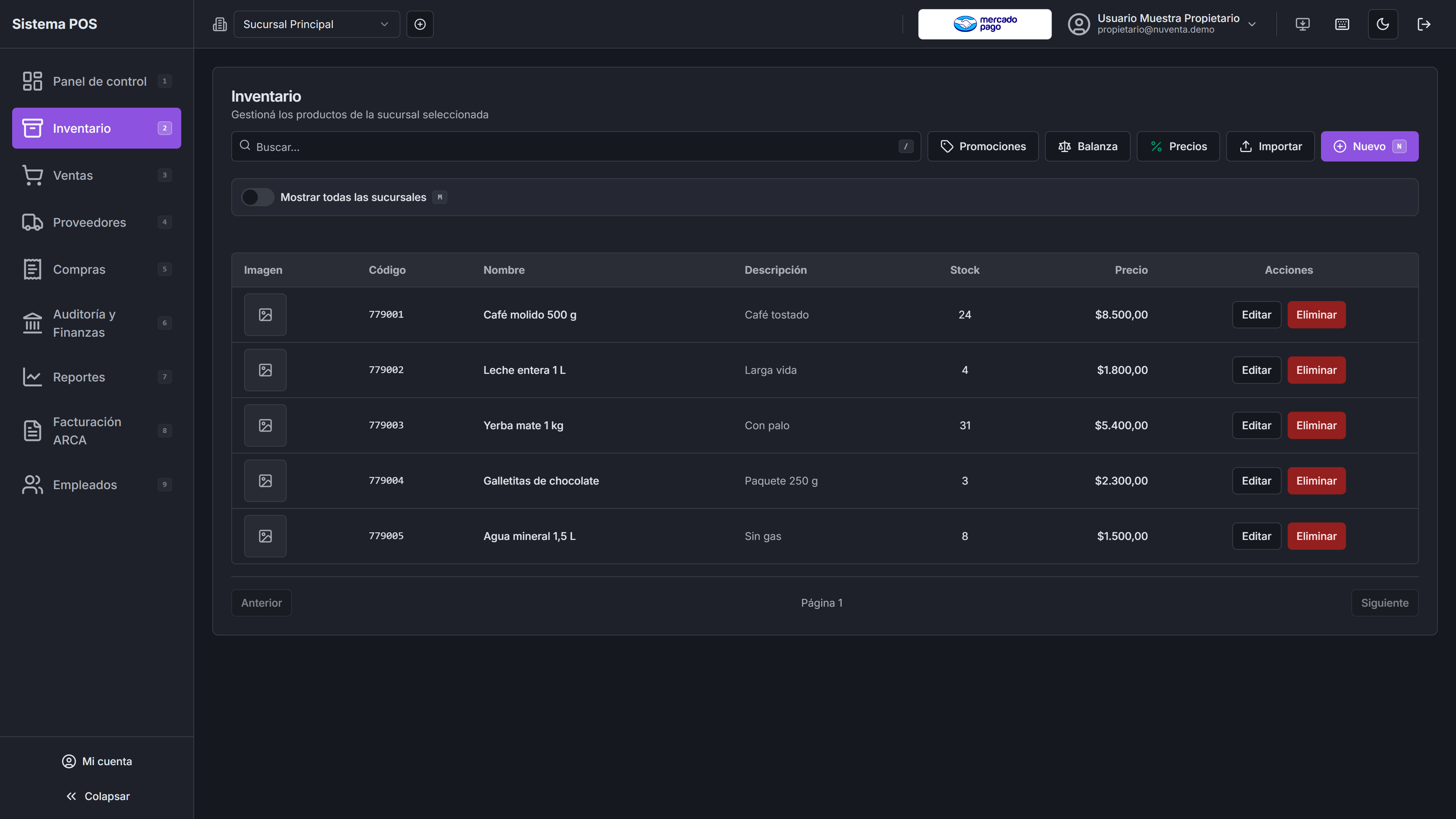Click the Importar button
The image size is (1456, 819).
click(x=1270, y=146)
